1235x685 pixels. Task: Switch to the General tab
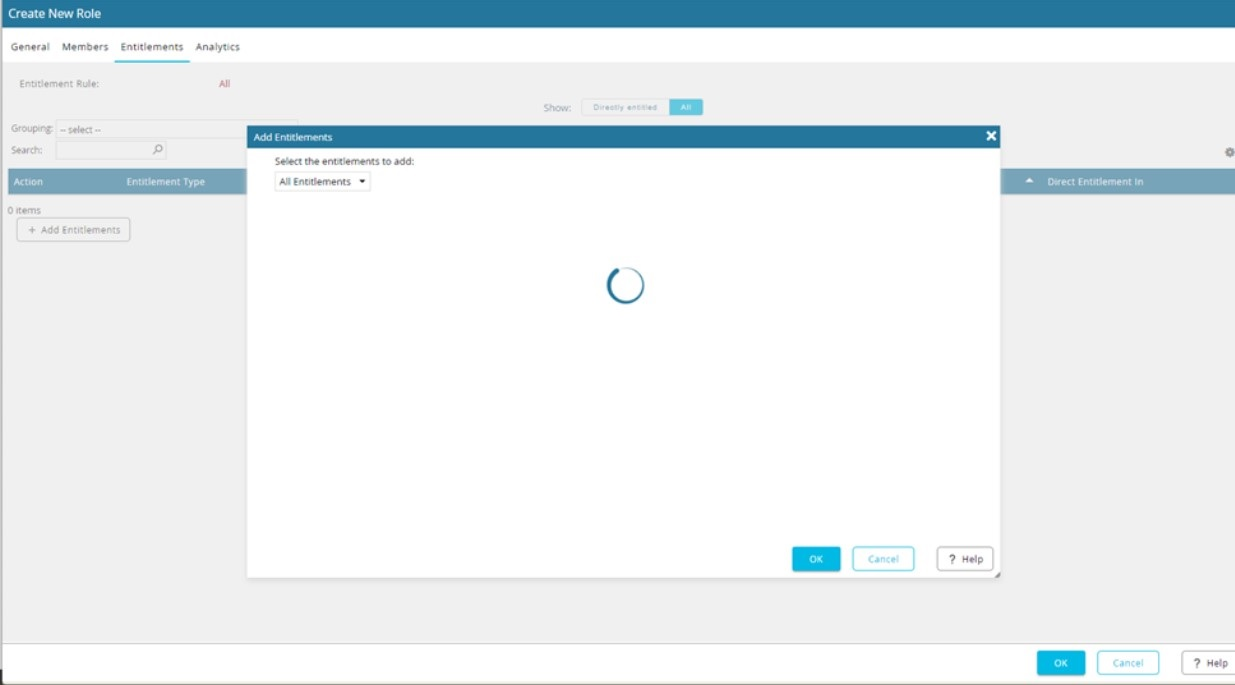[x=30, y=47]
